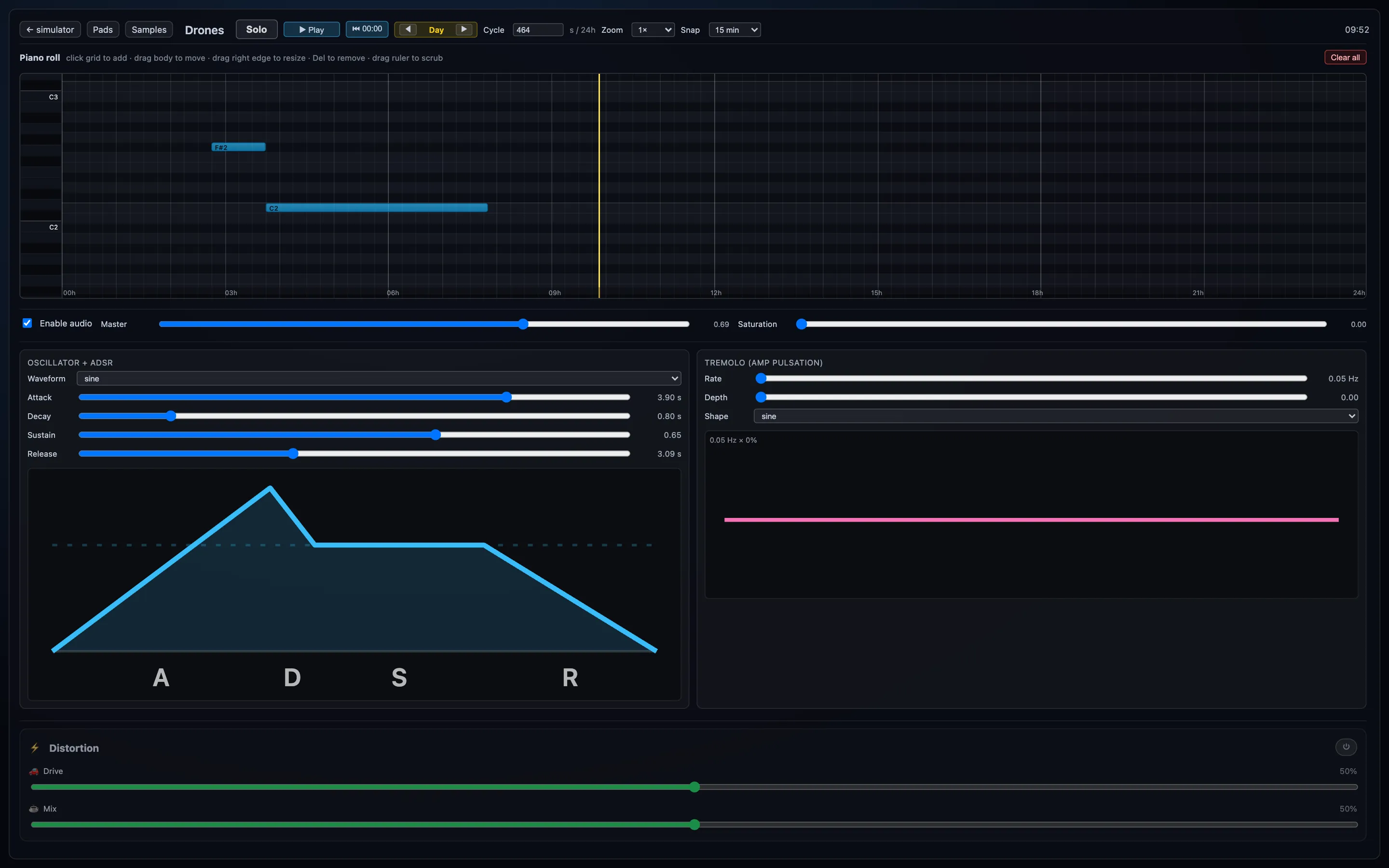Toggle the Enable audio checkbox
Image resolution: width=1389 pixels, height=868 pixels.
[27, 323]
